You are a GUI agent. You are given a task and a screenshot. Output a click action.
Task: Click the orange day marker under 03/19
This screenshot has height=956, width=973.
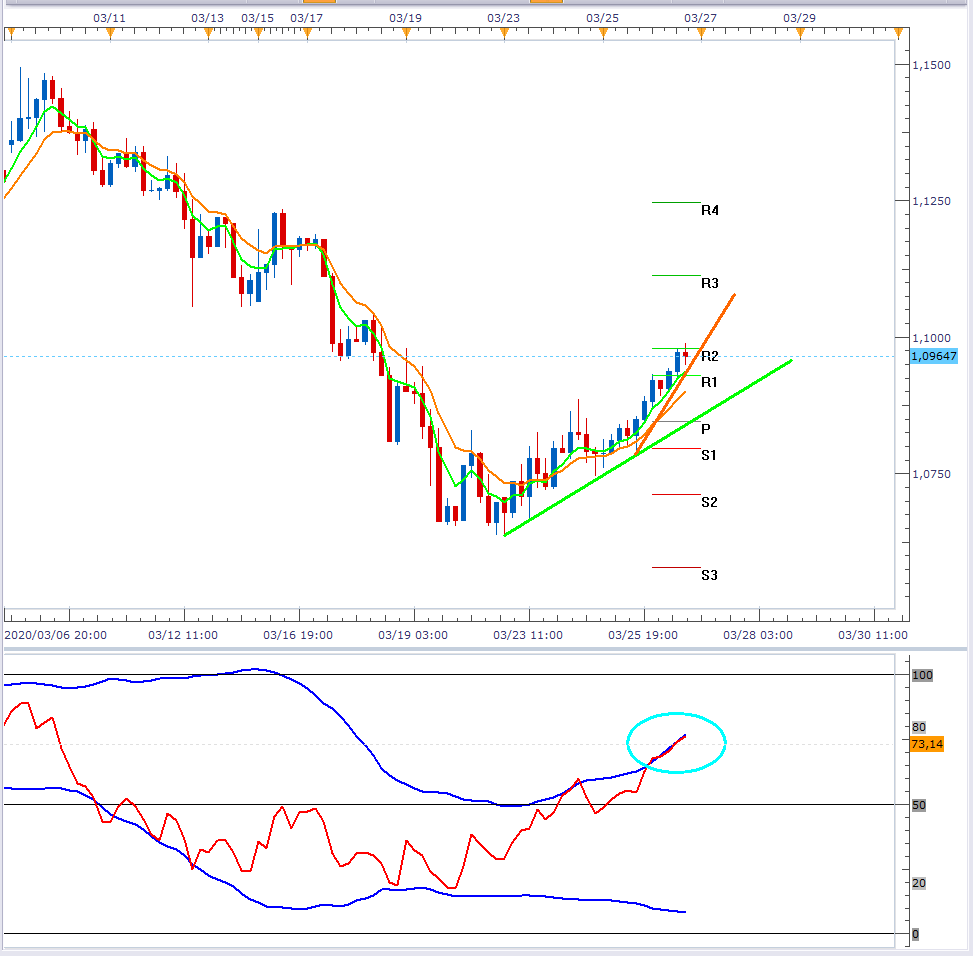(406, 34)
